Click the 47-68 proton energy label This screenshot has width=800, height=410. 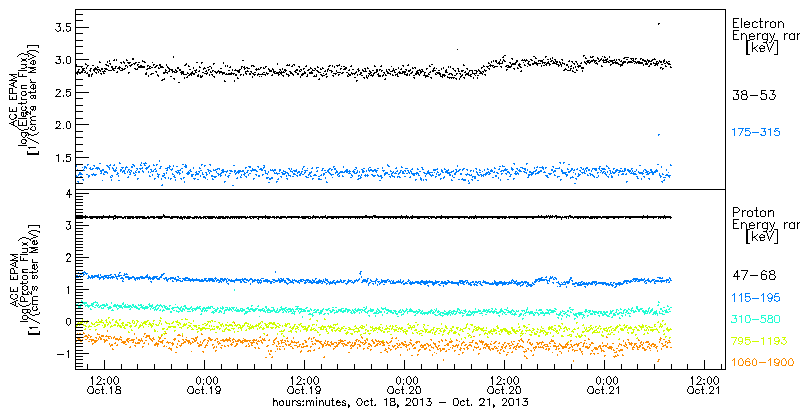754,276
